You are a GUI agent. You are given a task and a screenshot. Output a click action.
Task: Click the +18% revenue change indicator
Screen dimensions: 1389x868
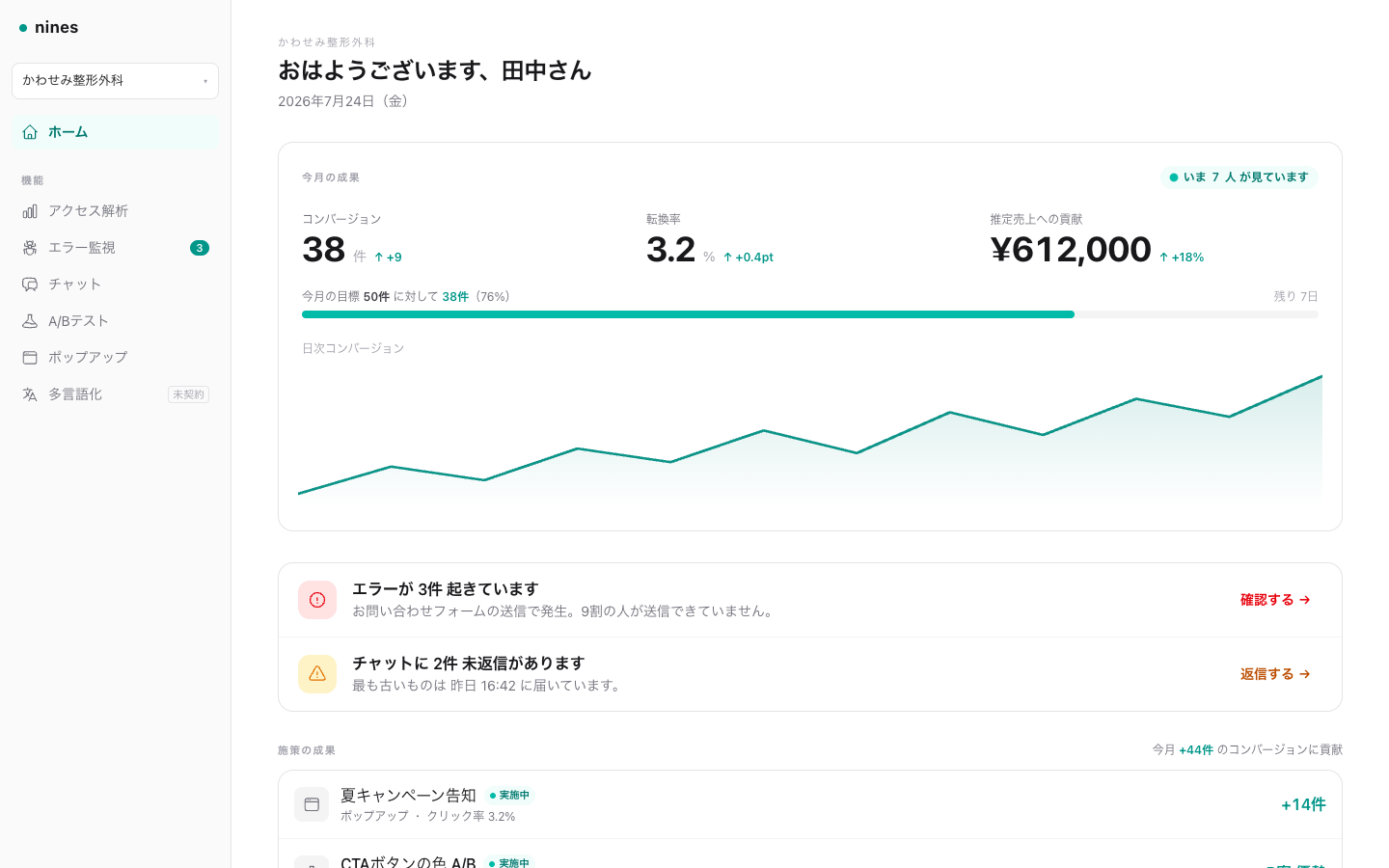pyautogui.click(x=1182, y=258)
